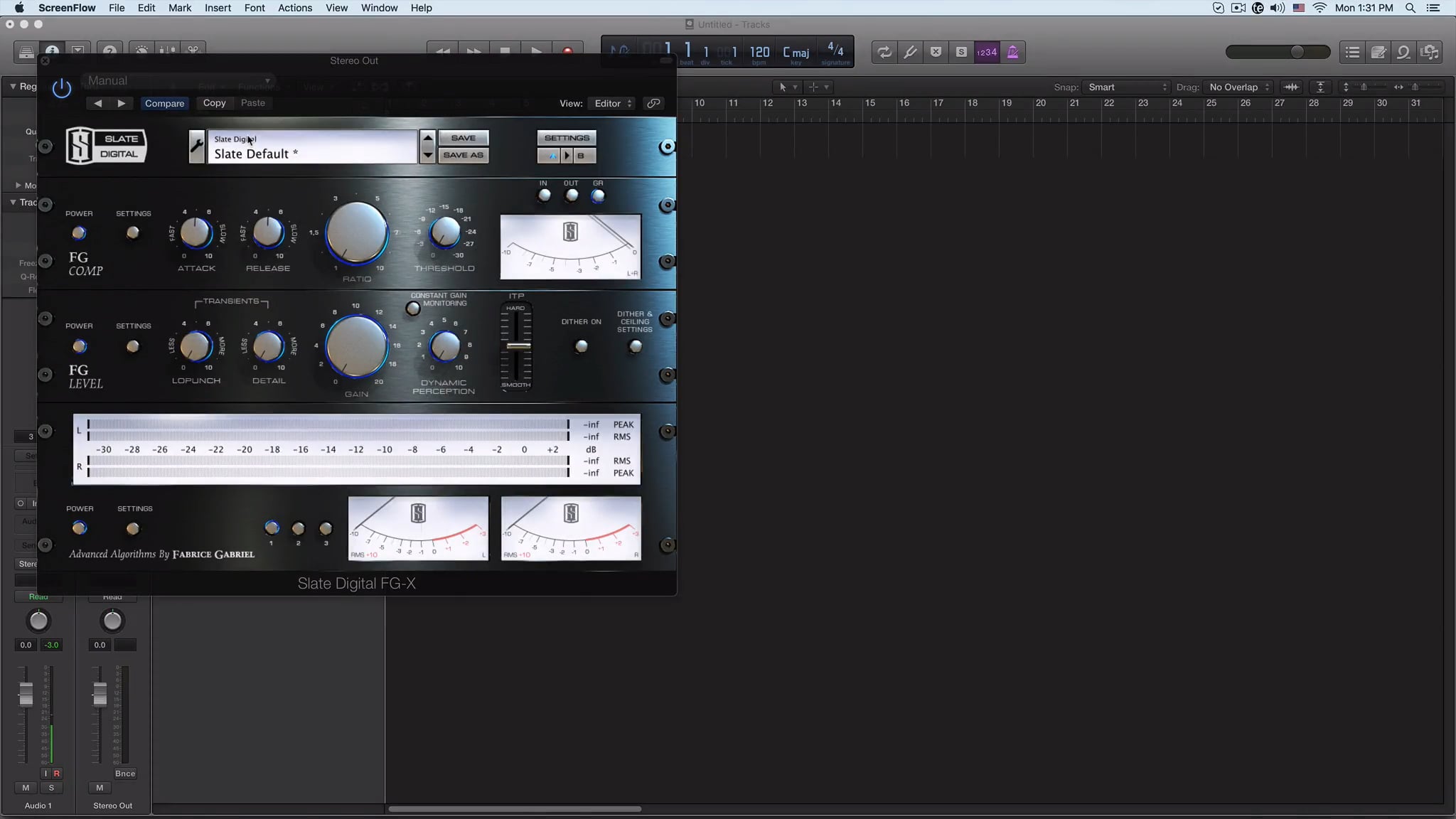1456x819 pixels.
Task: Toggle the DITHER ON switch
Action: (581, 346)
